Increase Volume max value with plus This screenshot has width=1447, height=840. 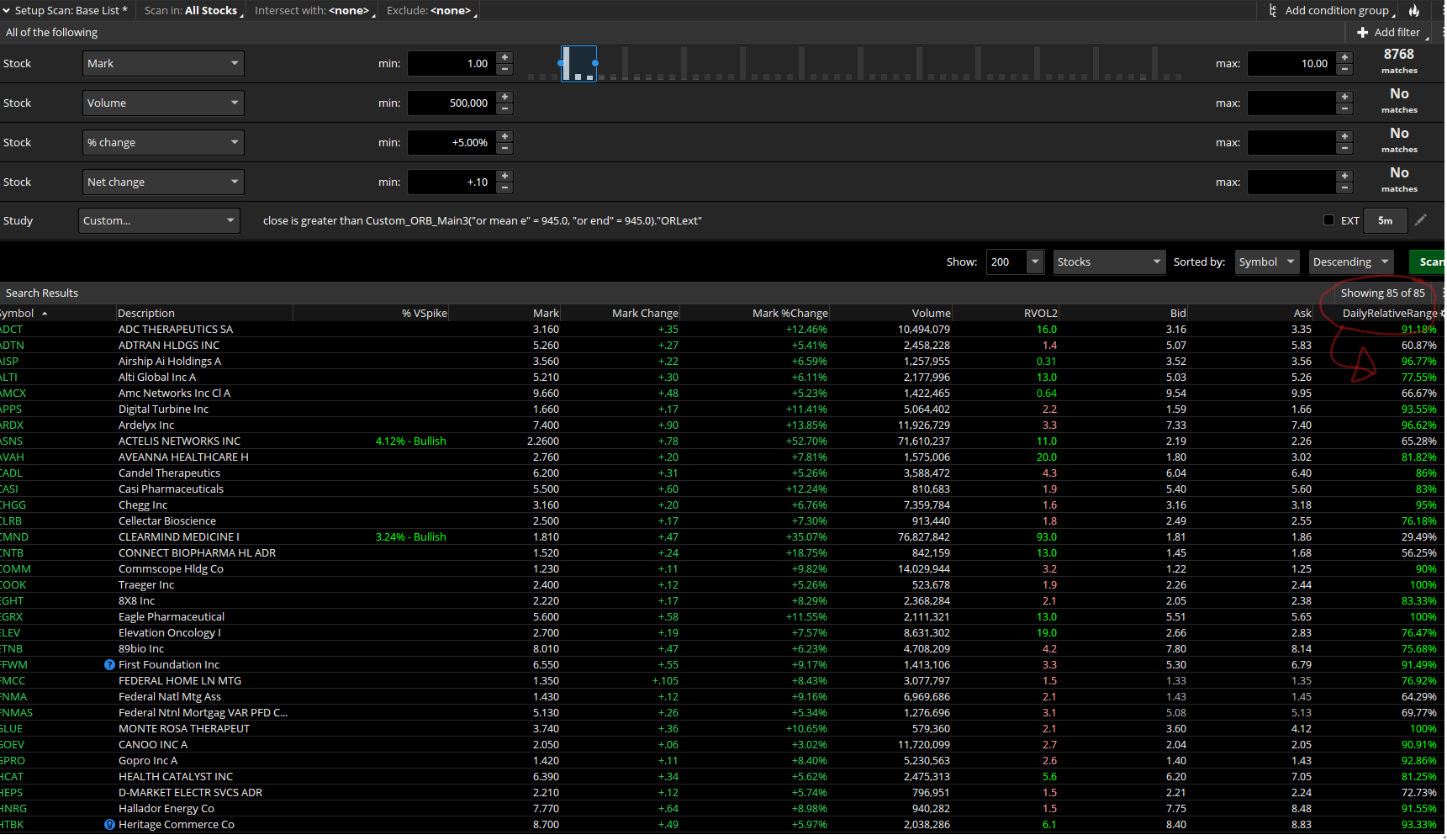(1344, 98)
